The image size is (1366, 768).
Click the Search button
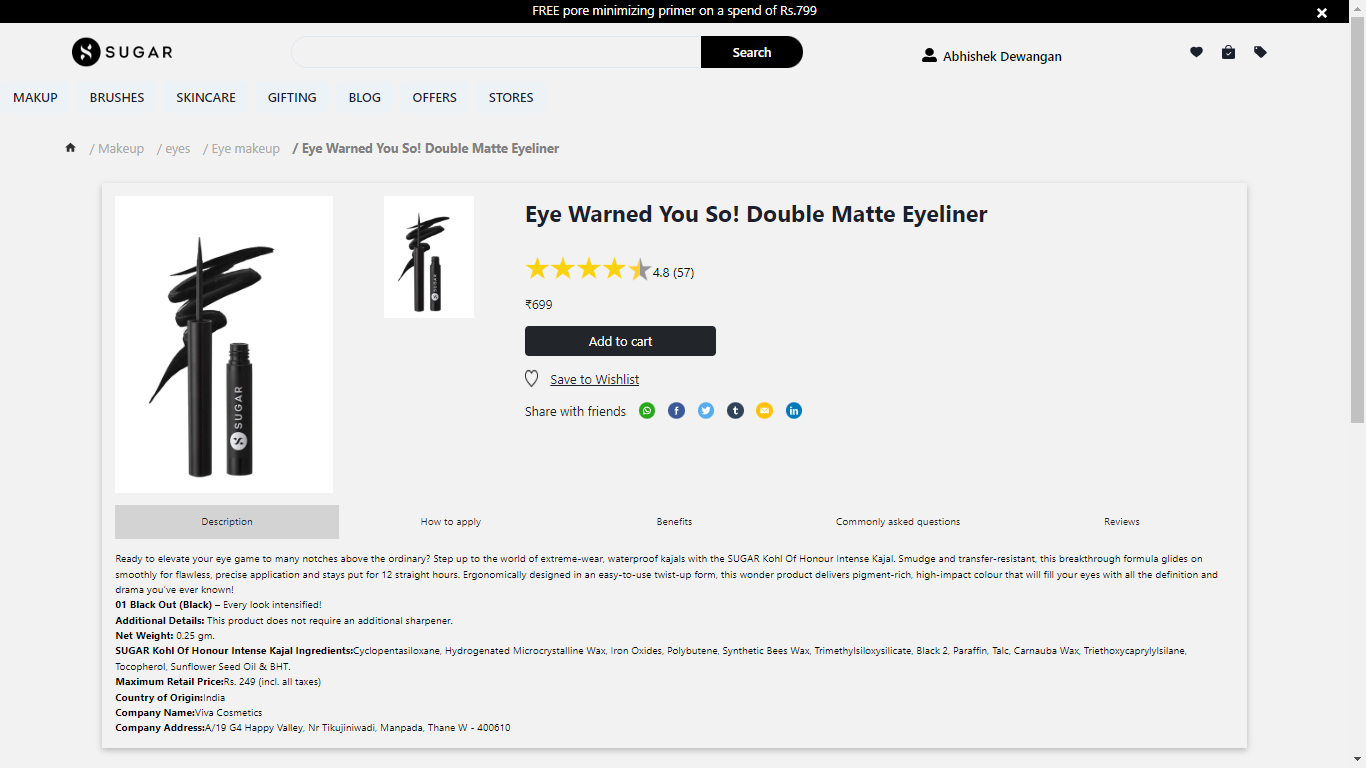(751, 52)
